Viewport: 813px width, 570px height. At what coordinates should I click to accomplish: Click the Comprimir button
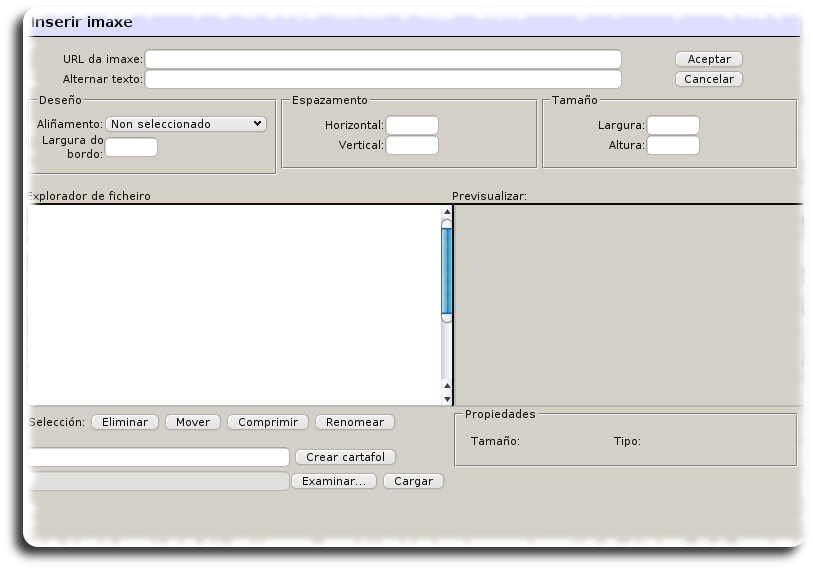pos(269,422)
